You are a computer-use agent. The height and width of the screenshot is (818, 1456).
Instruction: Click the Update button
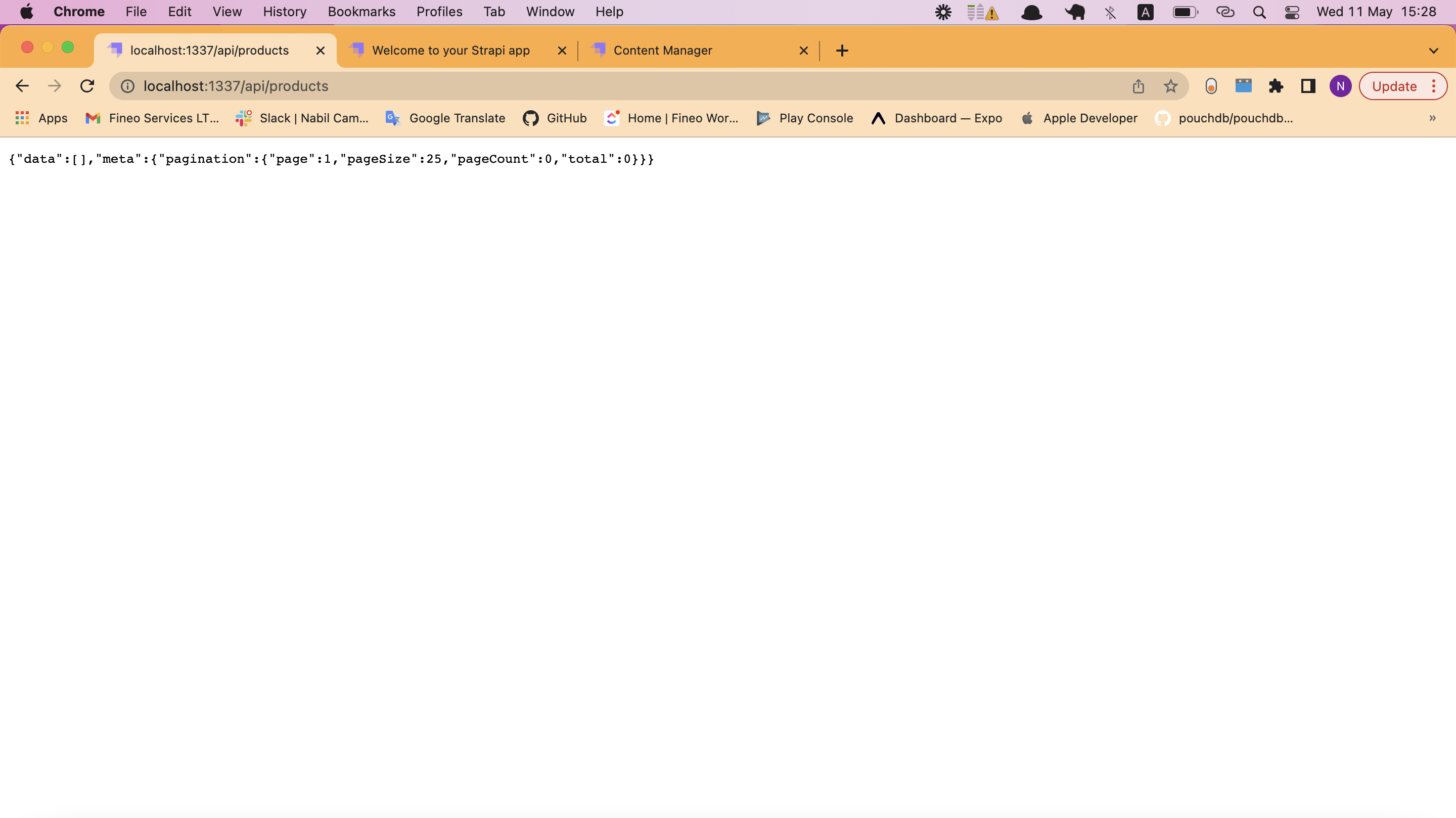[1393, 86]
